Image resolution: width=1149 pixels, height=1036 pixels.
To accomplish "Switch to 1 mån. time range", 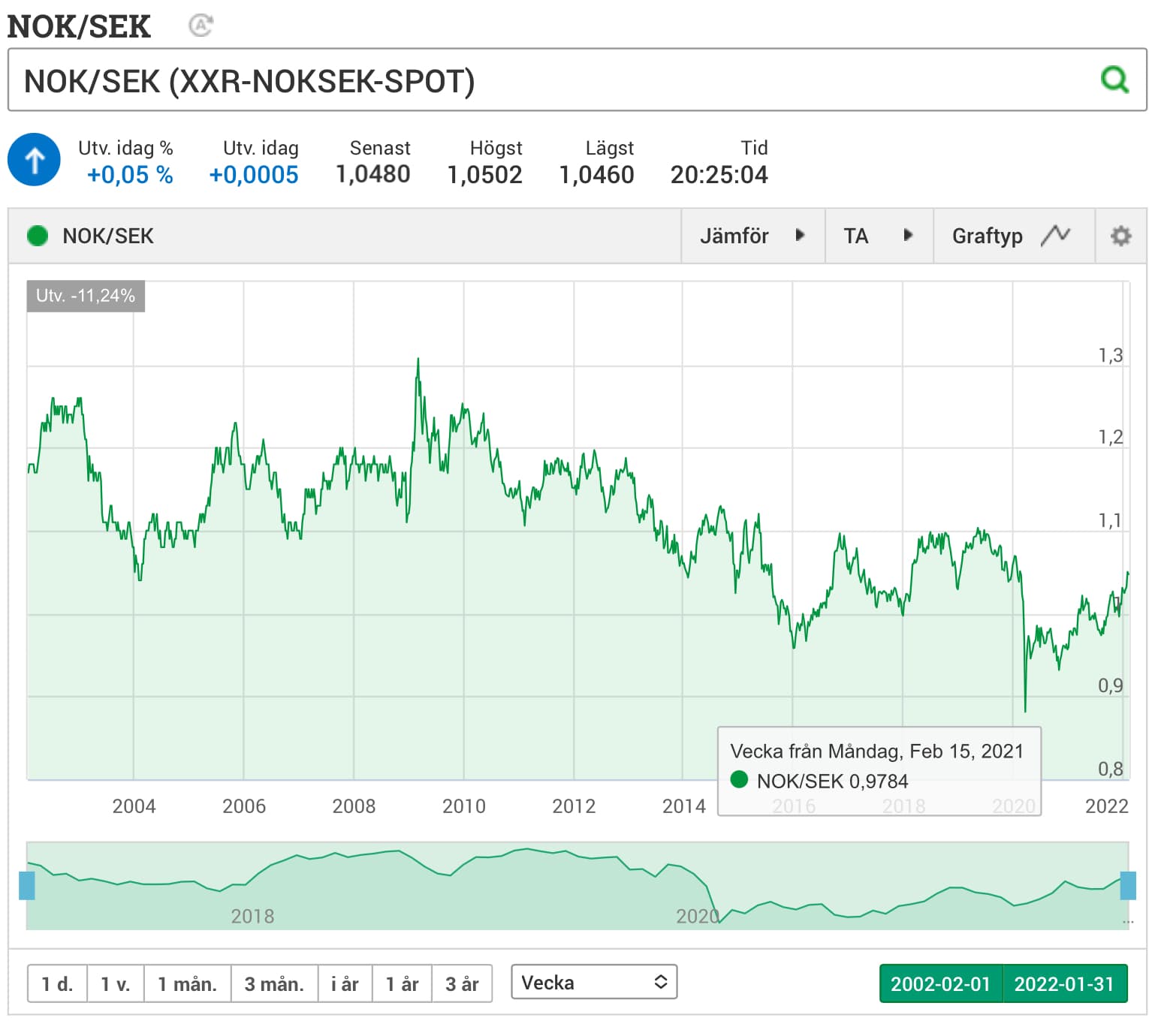I will pyautogui.click(x=187, y=983).
